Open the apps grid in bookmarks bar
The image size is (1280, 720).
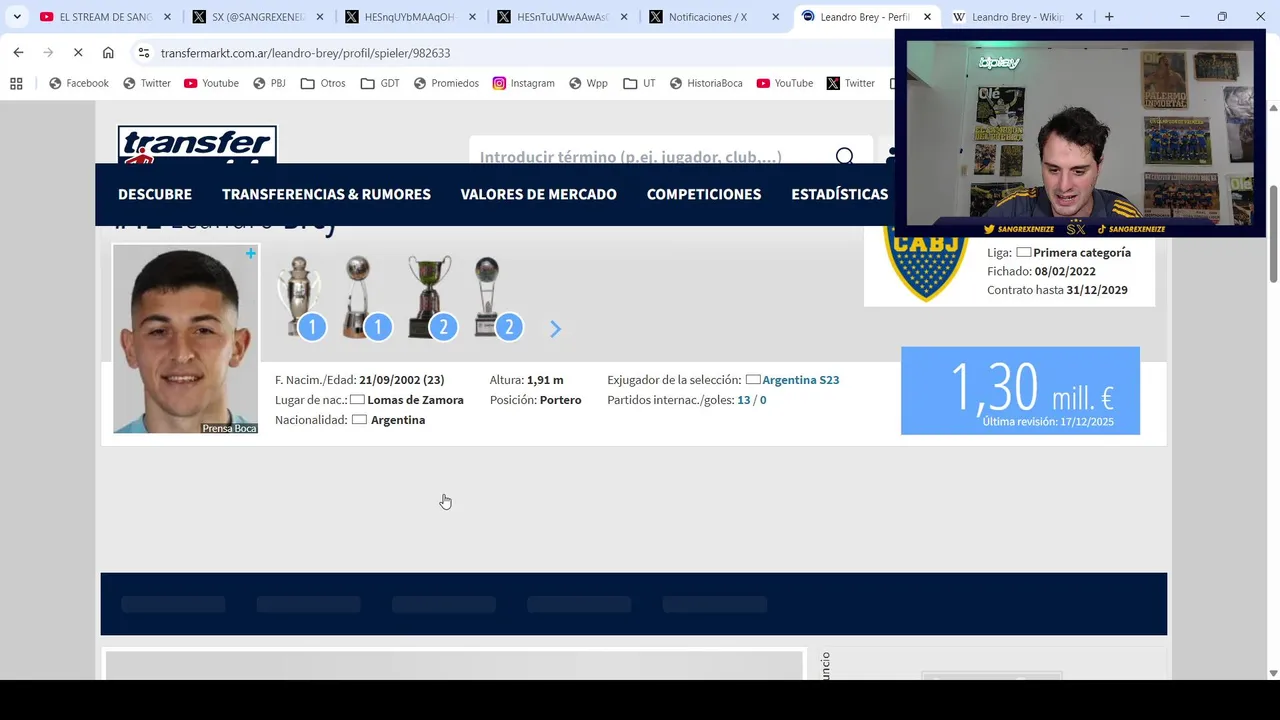coord(16,83)
